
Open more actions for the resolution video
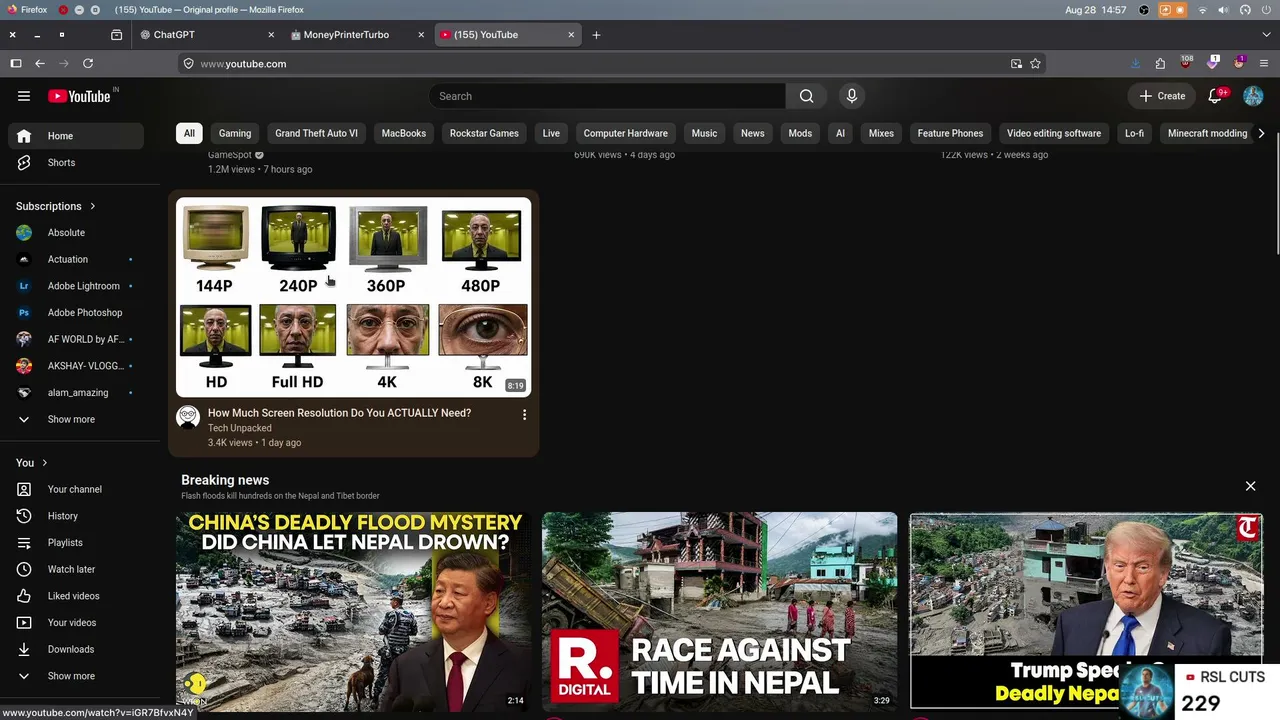point(524,415)
